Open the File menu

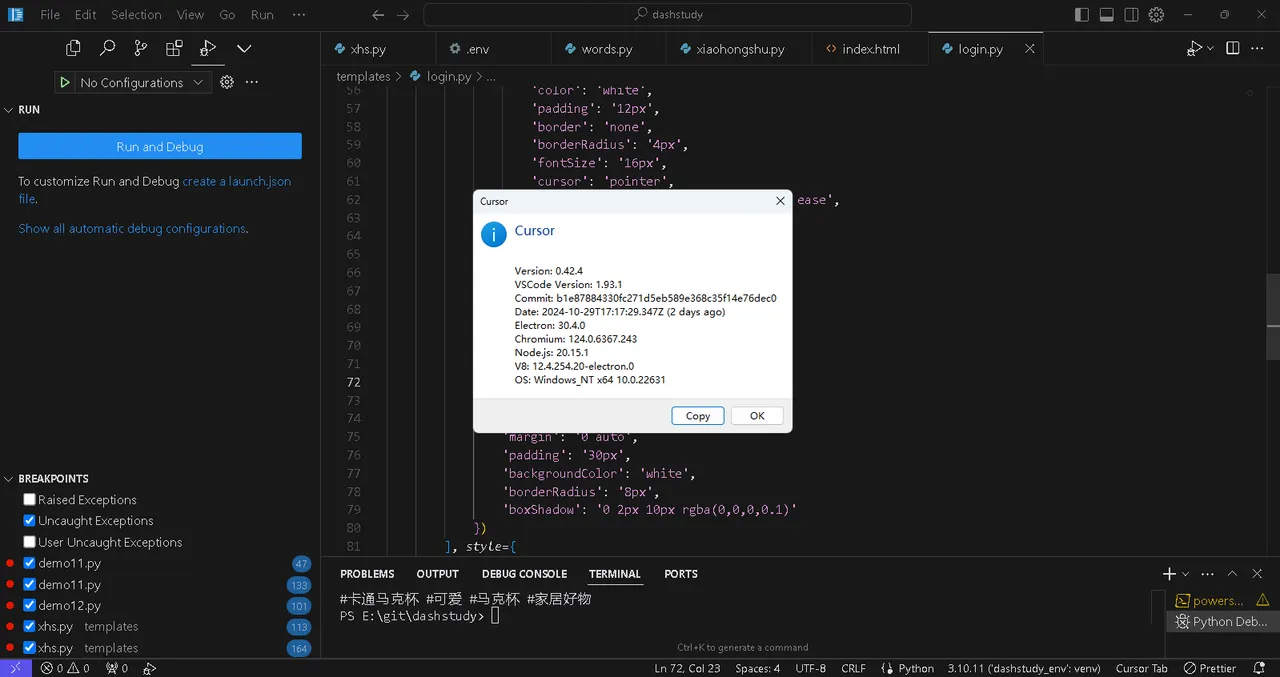coord(50,14)
